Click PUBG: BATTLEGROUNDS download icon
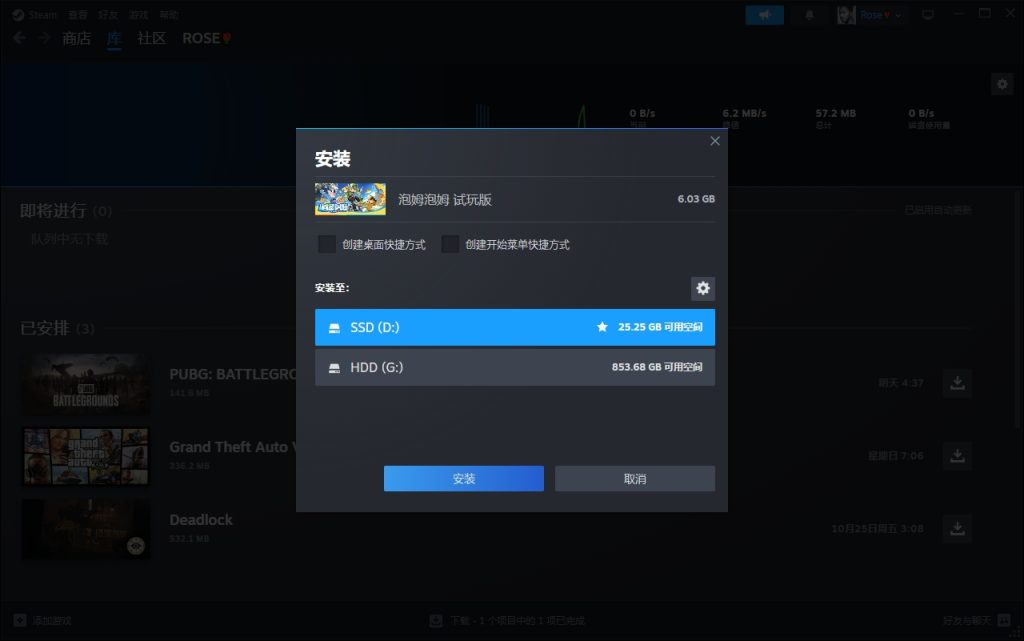Image resolution: width=1024 pixels, height=641 pixels. (x=957, y=383)
